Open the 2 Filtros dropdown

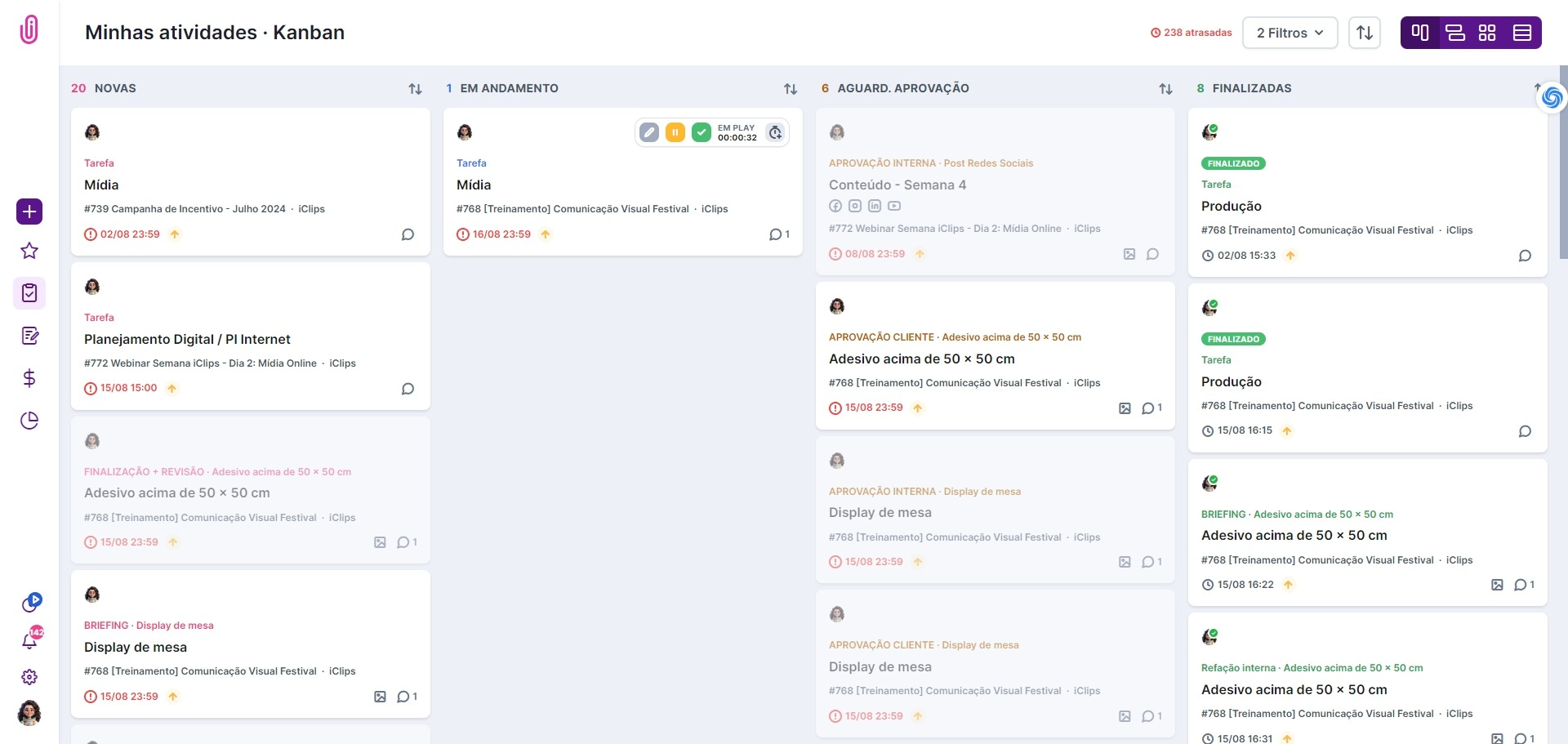pyautogui.click(x=1290, y=33)
